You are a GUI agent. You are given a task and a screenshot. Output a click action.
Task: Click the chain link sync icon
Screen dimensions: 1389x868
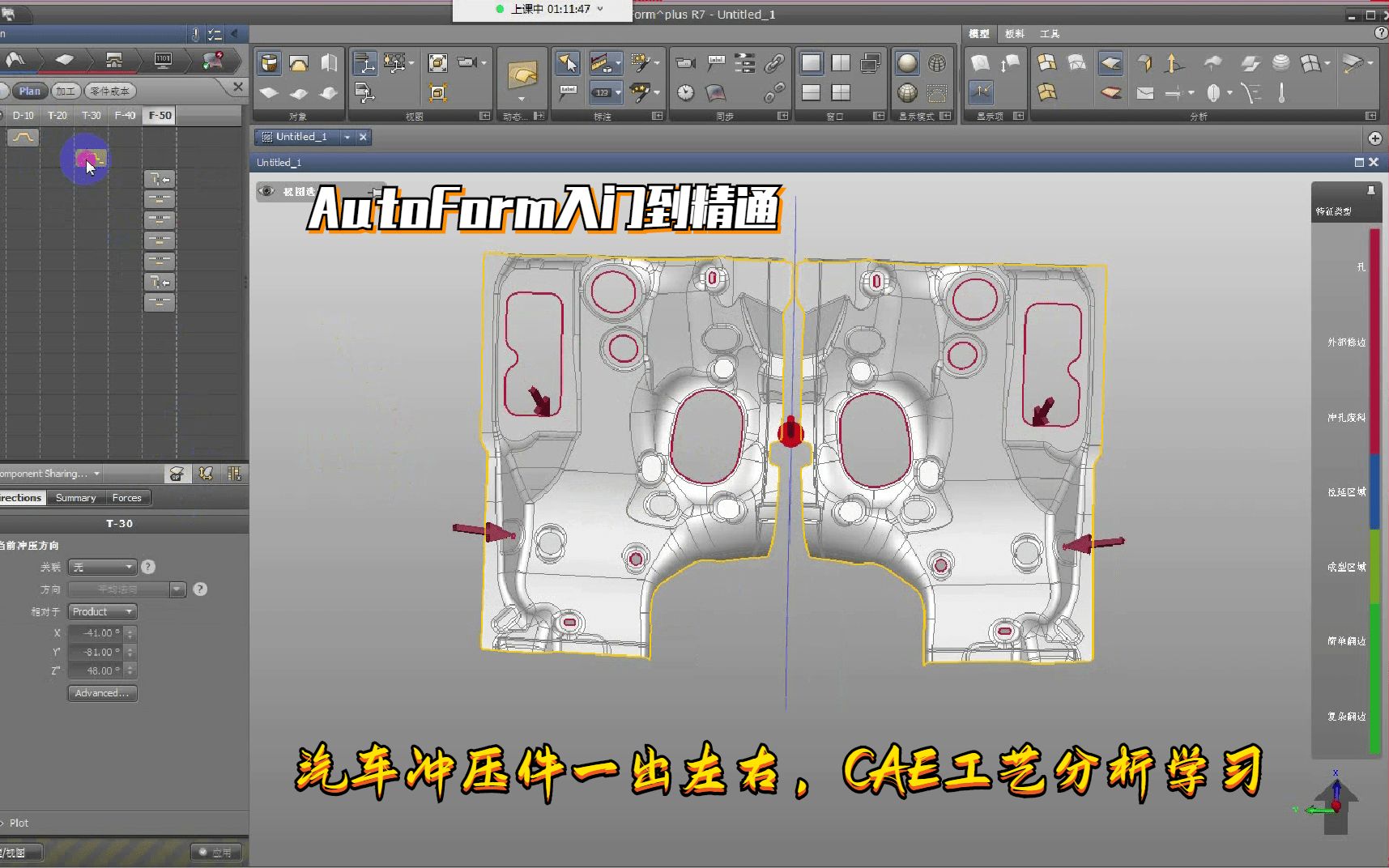click(x=774, y=63)
